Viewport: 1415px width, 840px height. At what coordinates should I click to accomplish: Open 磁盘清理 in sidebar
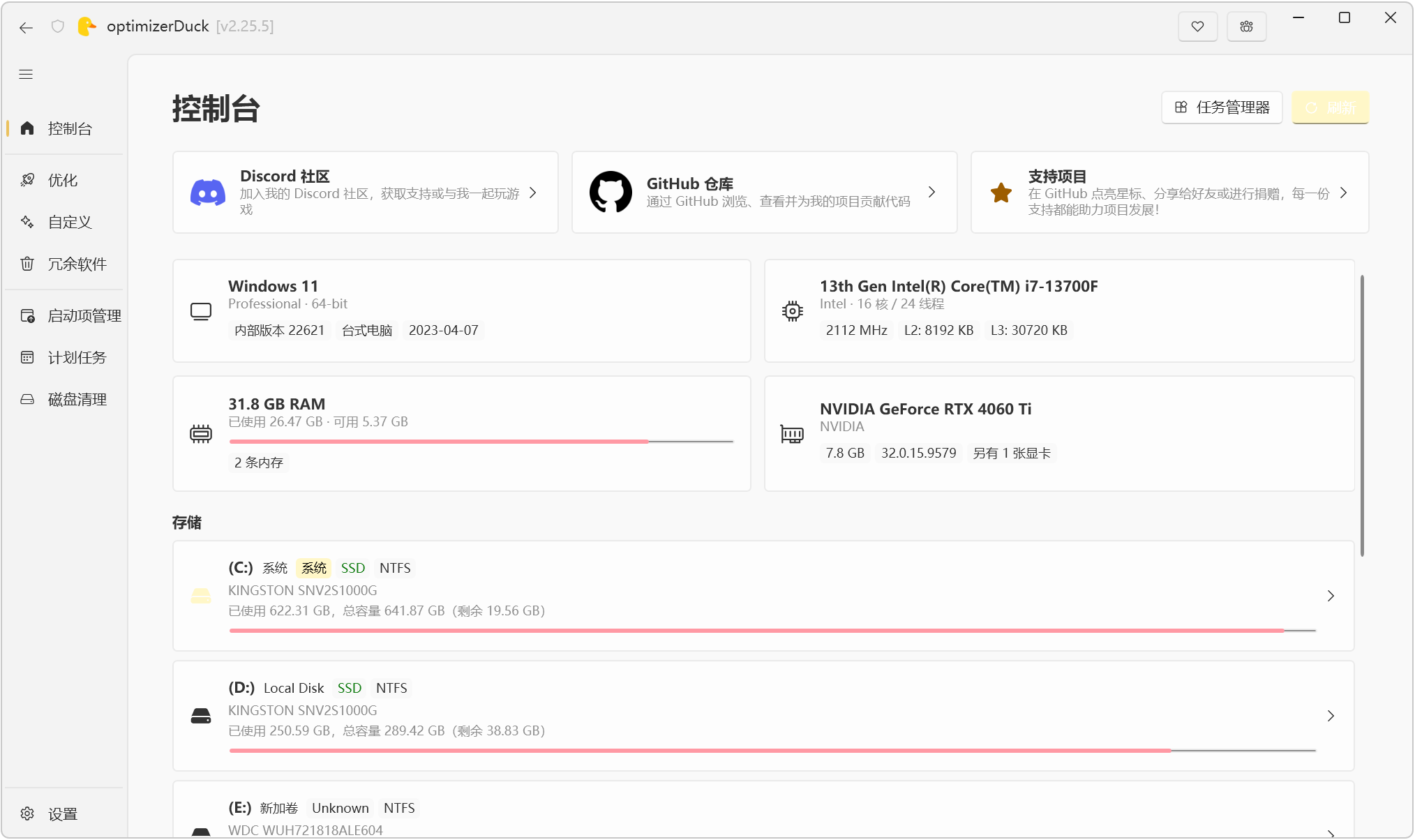(64, 399)
